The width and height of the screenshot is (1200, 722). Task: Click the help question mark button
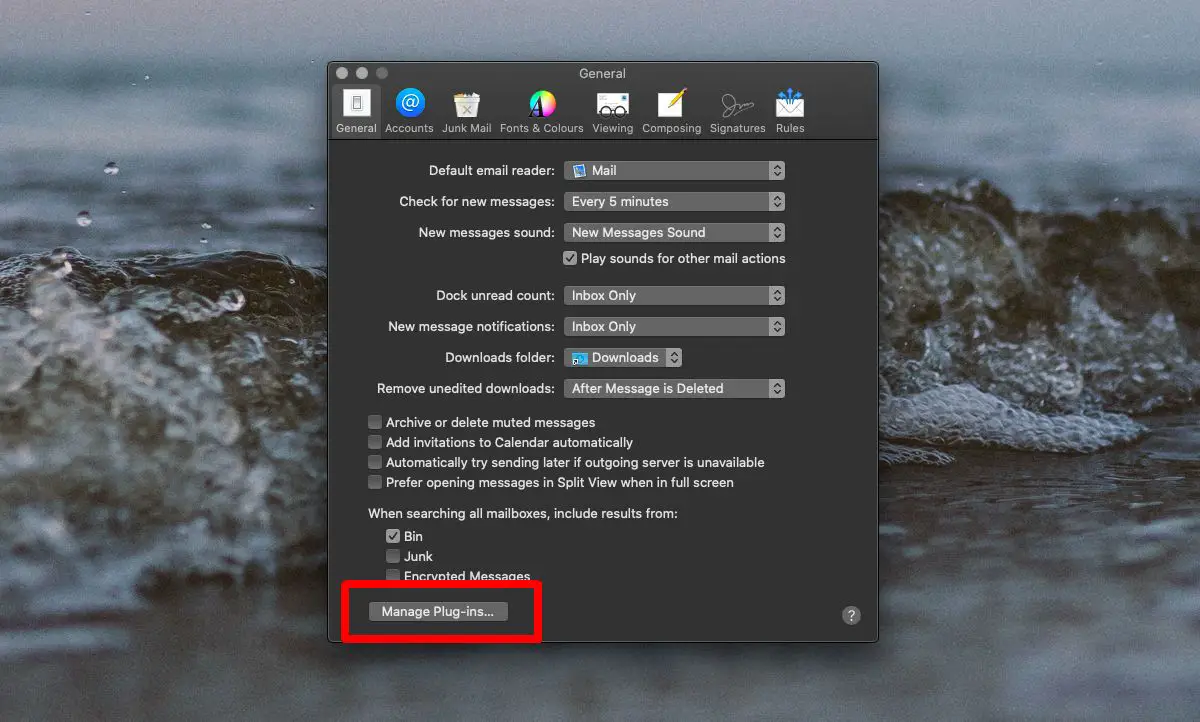851,615
